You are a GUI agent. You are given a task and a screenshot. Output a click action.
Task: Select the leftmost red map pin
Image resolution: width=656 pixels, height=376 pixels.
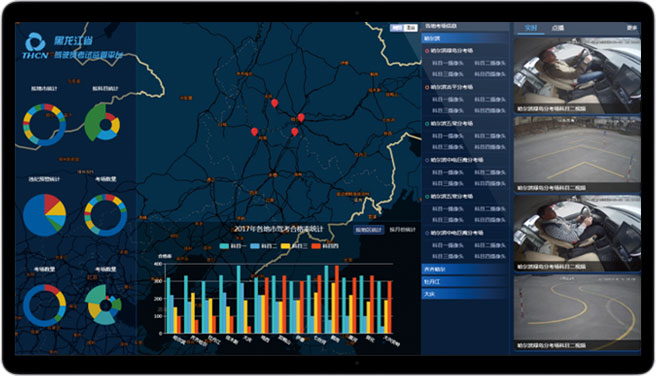point(254,132)
